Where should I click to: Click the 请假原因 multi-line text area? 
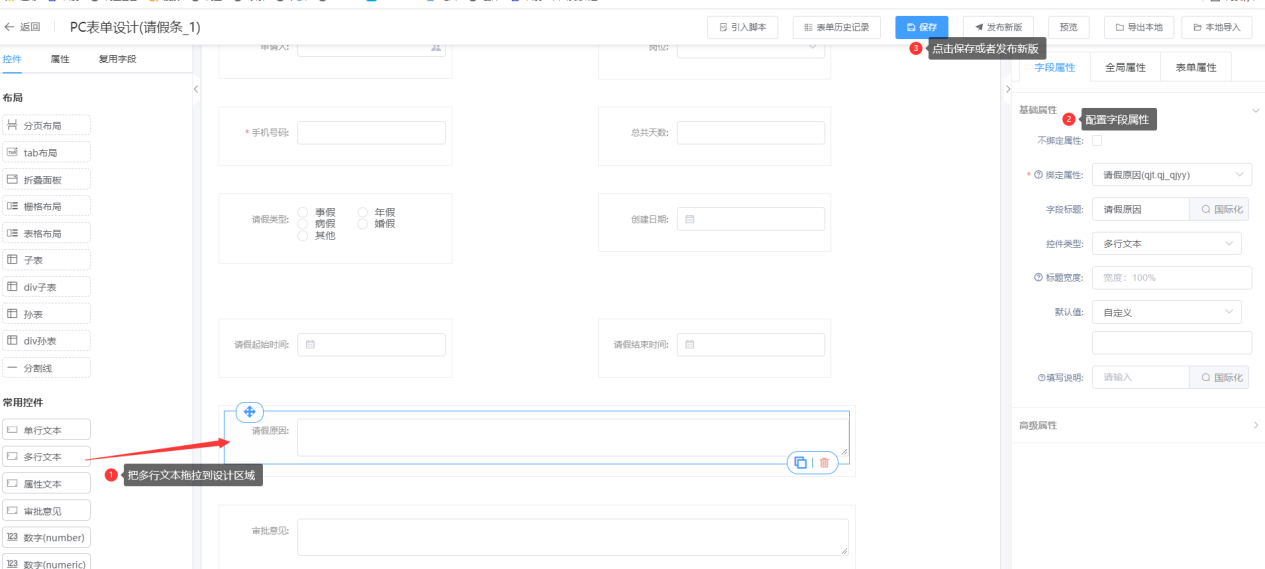572,438
